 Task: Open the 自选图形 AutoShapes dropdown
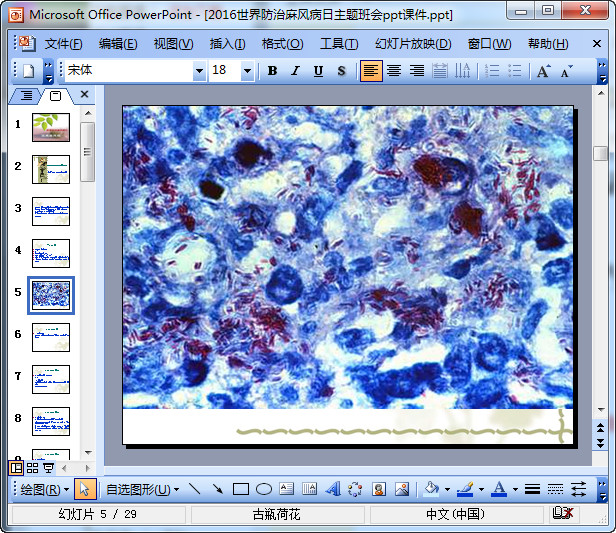[142, 489]
